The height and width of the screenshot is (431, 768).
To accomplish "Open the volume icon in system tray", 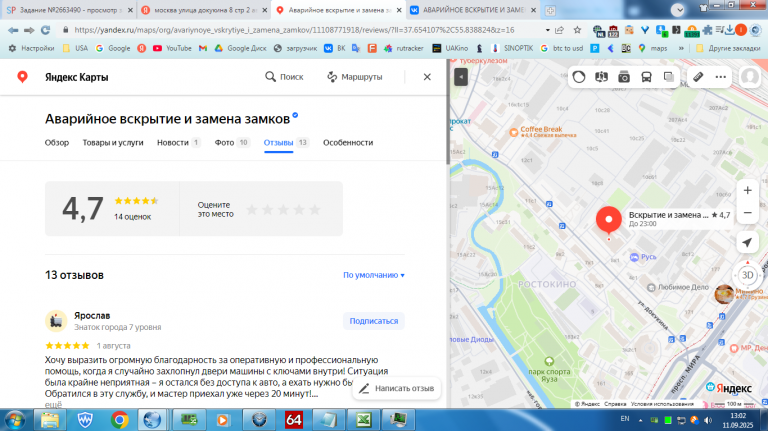I will [708, 420].
